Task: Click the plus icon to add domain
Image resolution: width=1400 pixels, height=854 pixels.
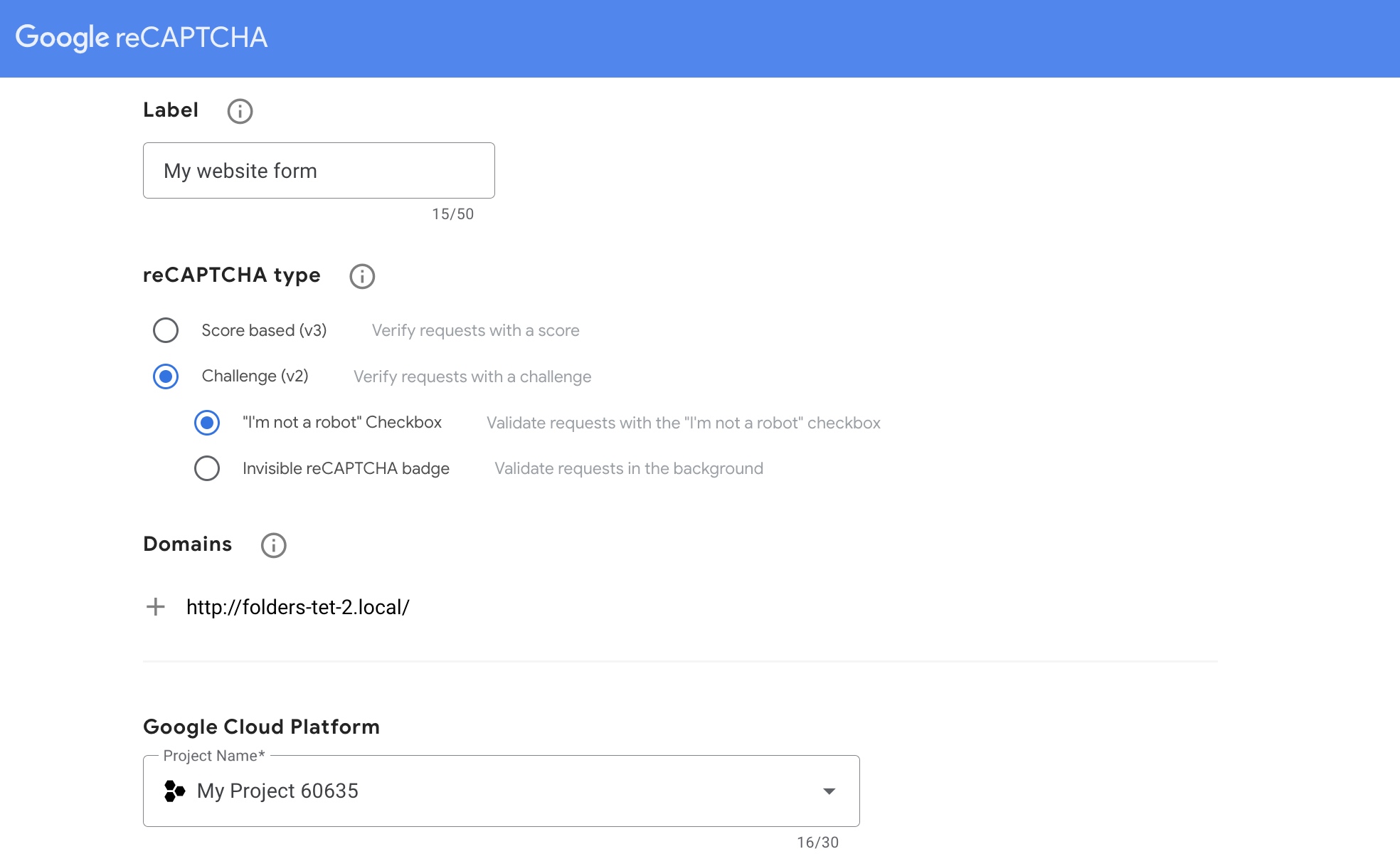Action: [155, 607]
